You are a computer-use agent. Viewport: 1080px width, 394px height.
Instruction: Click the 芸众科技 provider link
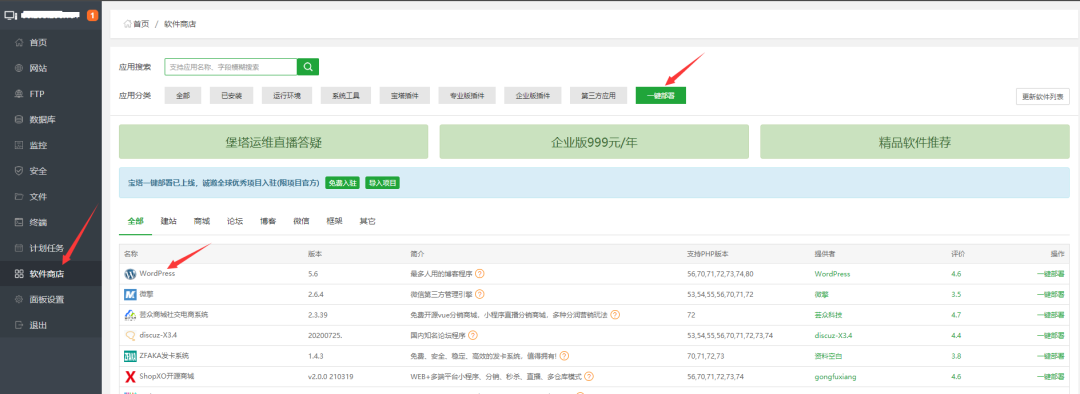[828, 315]
